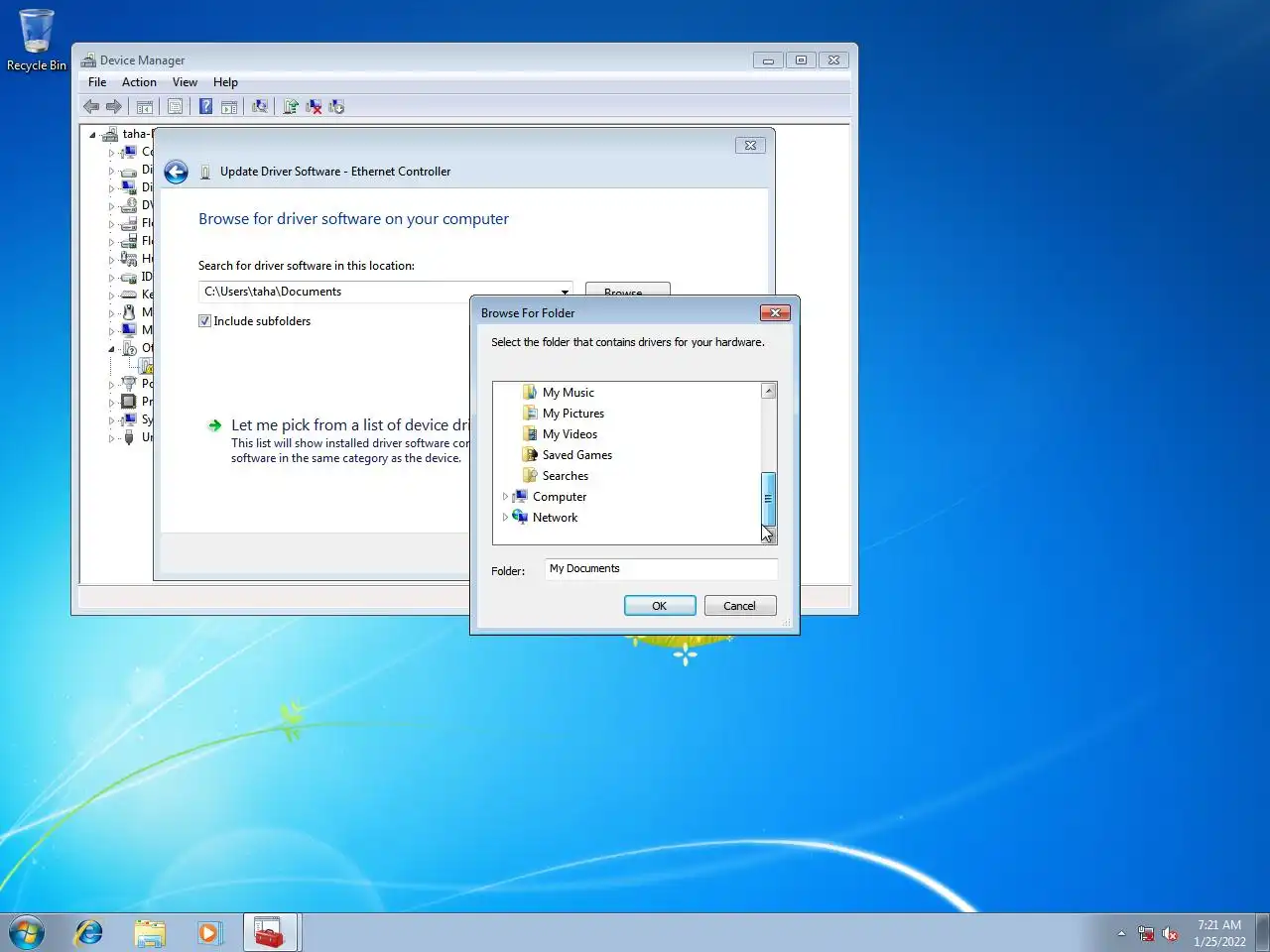Screen dimensions: 1270x952
Task: Open Recycle Bin on the desktop
Action: [37, 40]
